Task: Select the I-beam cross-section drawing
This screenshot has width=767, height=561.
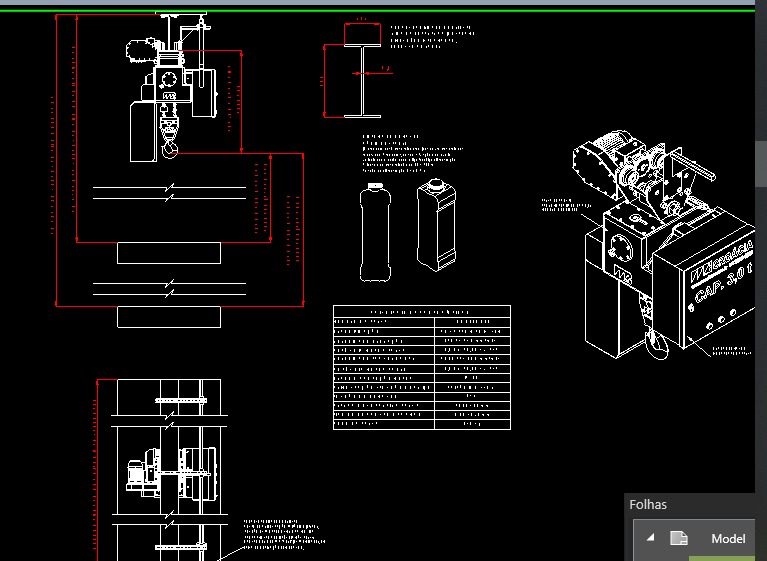Action: click(355, 72)
